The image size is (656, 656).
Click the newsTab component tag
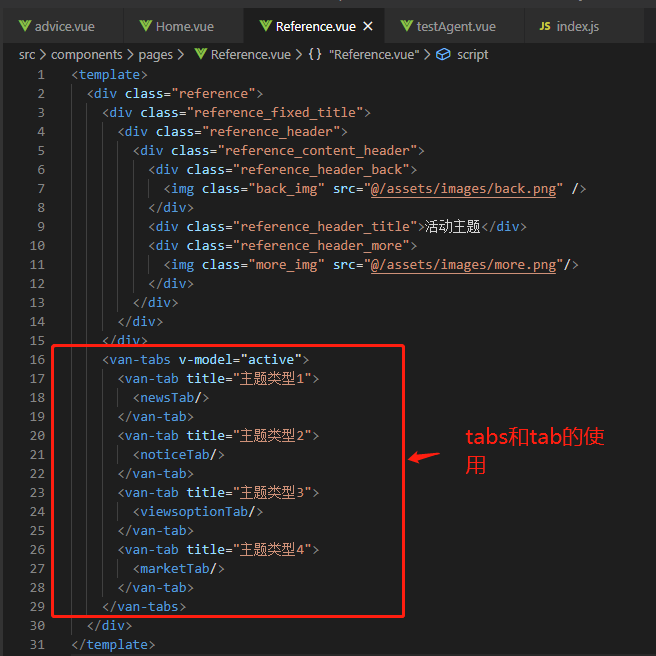[x=171, y=397]
